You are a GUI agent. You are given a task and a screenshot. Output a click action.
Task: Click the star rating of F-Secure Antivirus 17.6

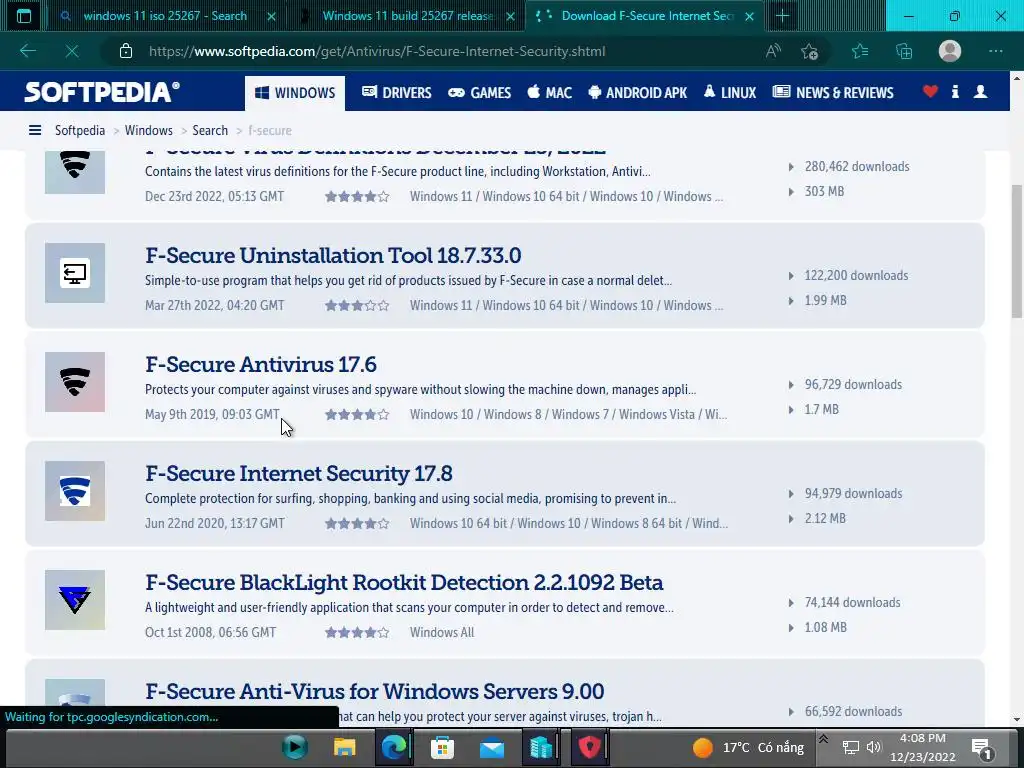pyautogui.click(x=357, y=415)
